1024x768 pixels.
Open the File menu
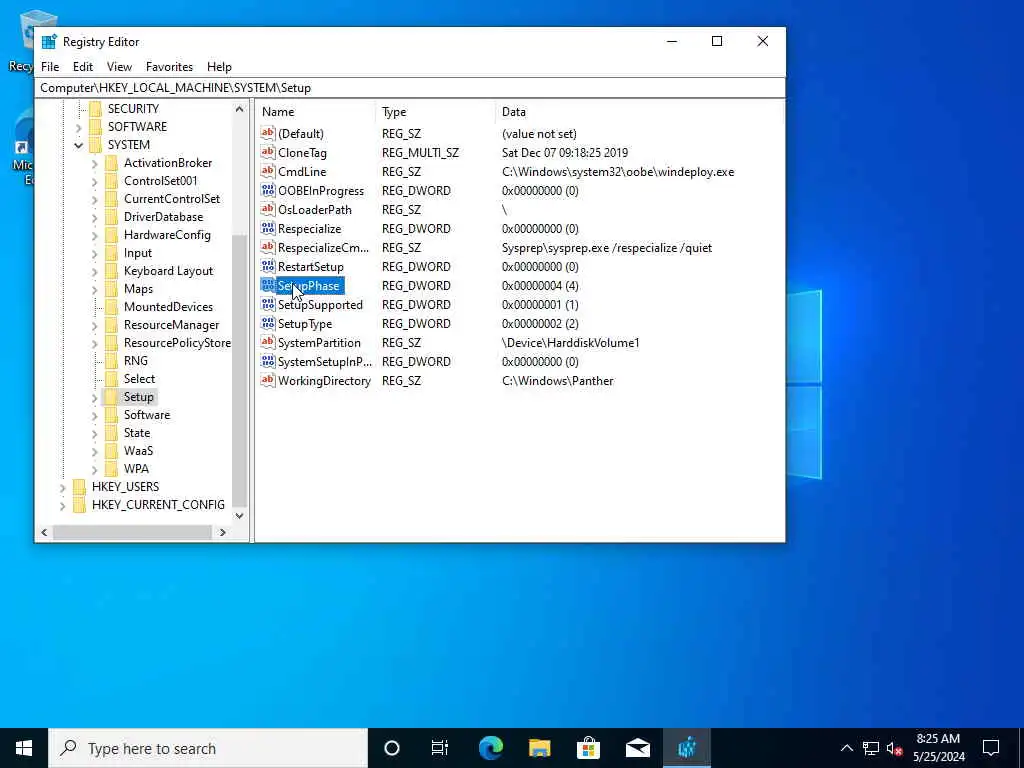tap(50, 67)
